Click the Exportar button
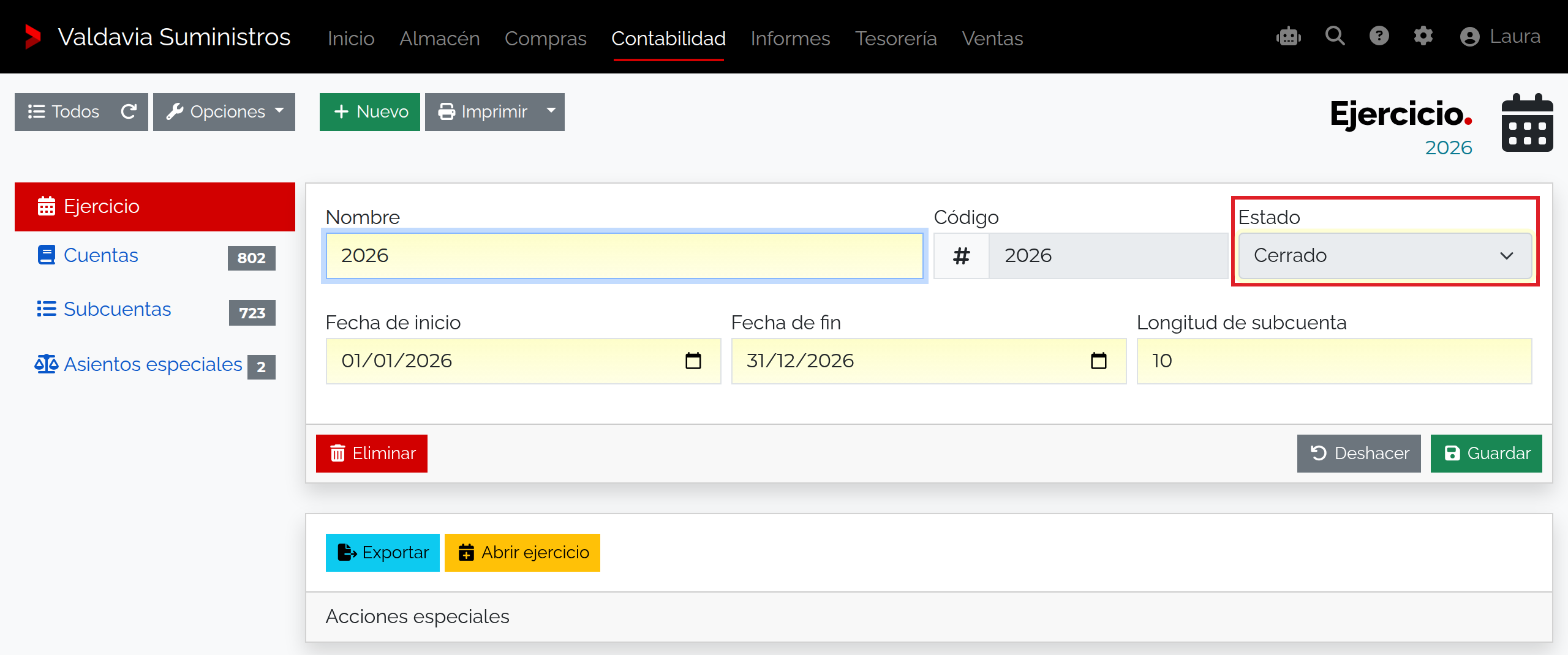 tap(383, 553)
